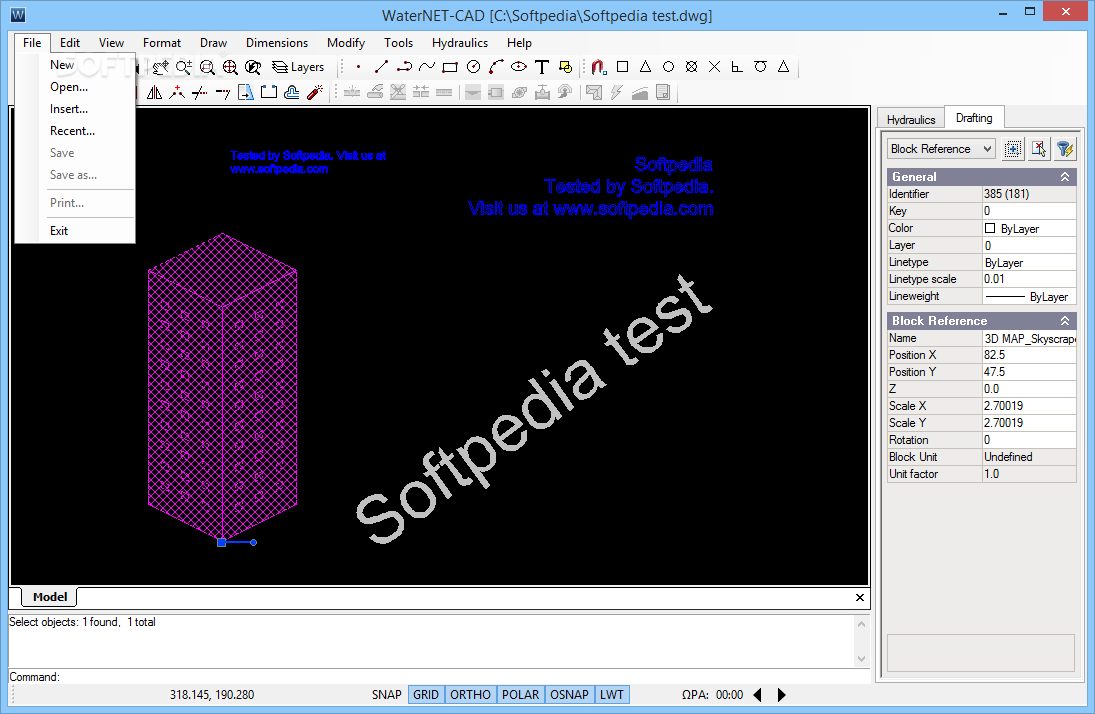Click the Stretch modify icon
Screen dimensions: 1095x714
tap(246, 92)
